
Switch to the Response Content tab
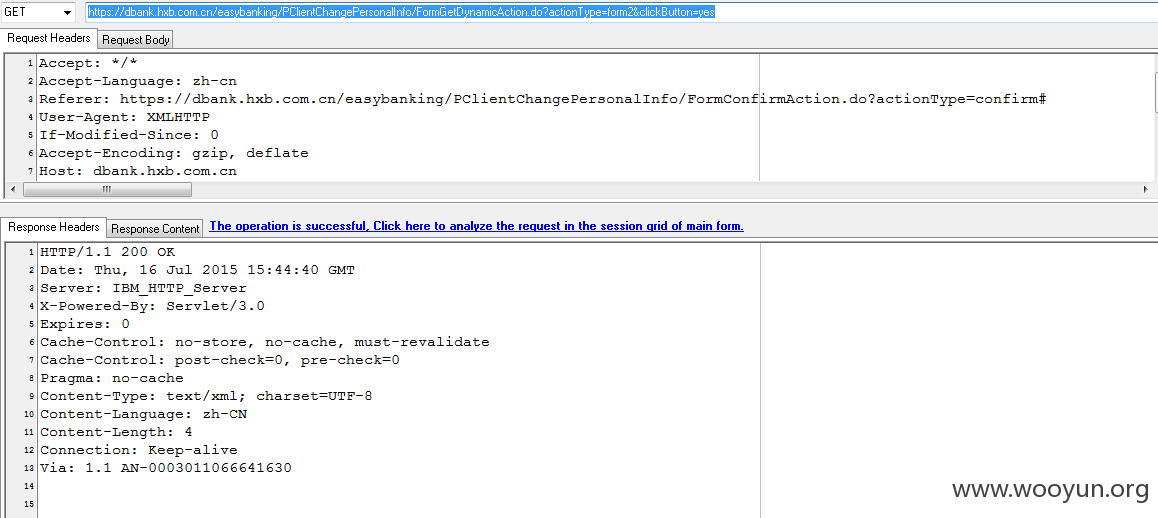(x=155, y=228)
